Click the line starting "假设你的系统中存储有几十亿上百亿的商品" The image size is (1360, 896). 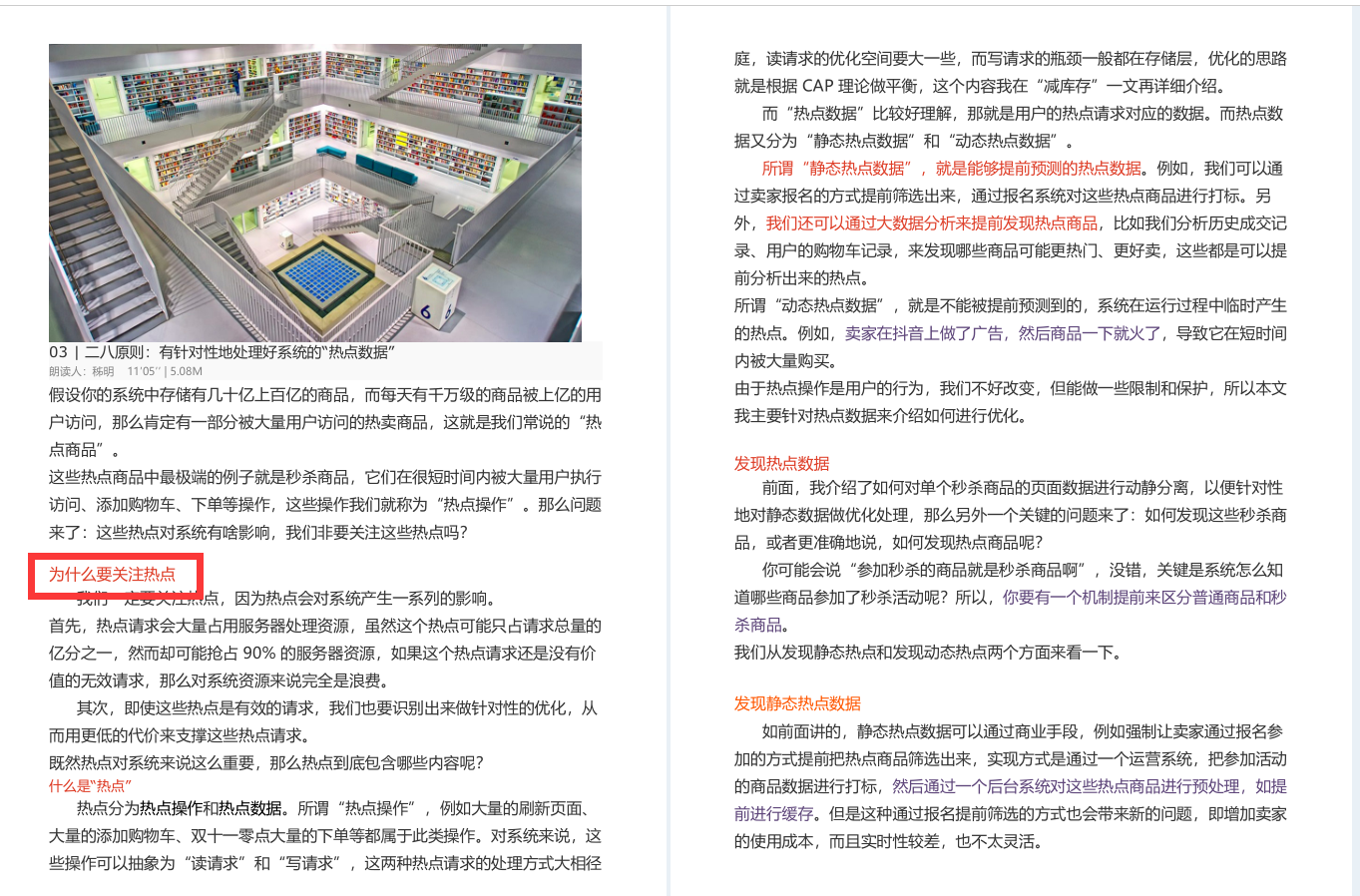[325, 395]
